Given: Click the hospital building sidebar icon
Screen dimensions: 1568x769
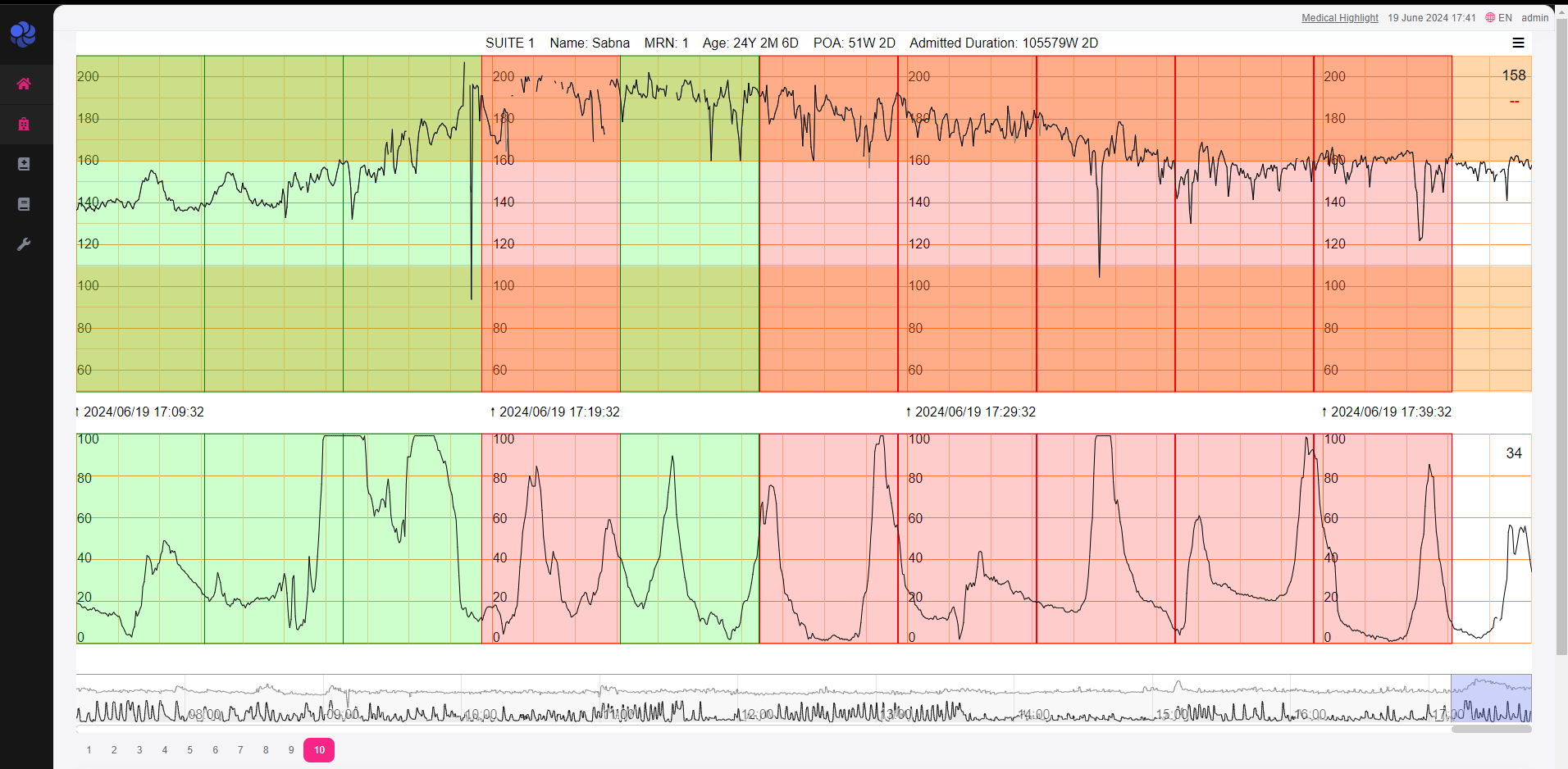Looking at the screenshot, I should click(24, 124).
